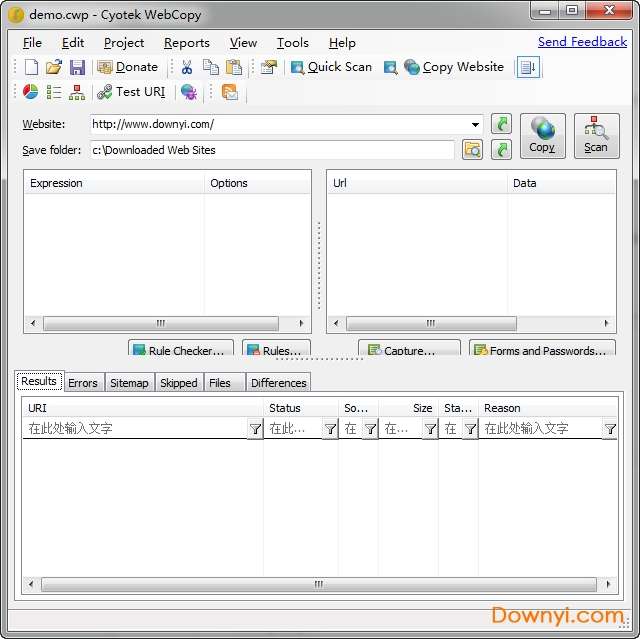640x639 pixels.
Task: Click the Data column header
Action: [561, 183]
